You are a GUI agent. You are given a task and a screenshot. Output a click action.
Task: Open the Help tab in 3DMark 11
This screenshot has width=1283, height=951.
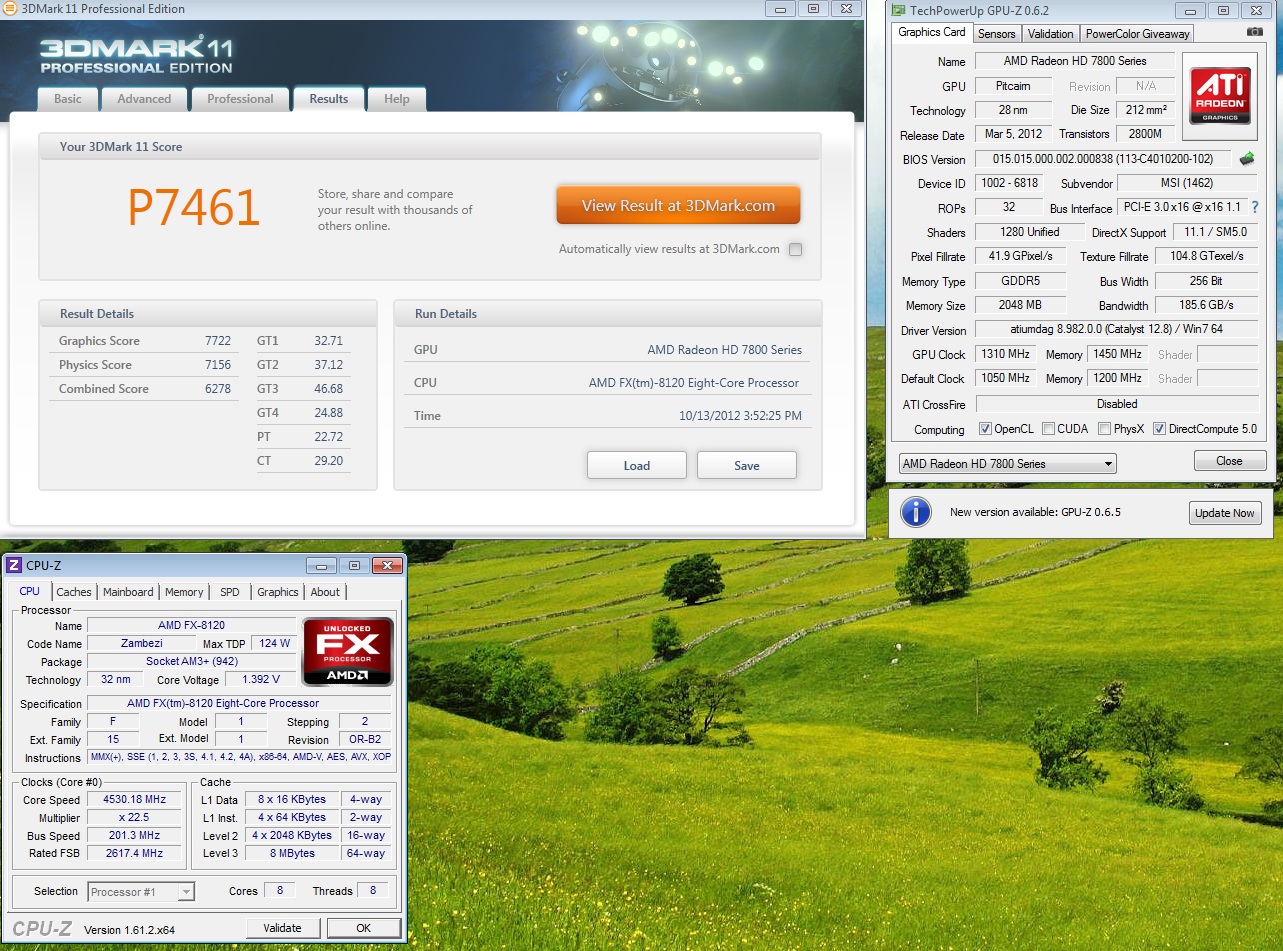pyautogui.click(x=397, y=99)
